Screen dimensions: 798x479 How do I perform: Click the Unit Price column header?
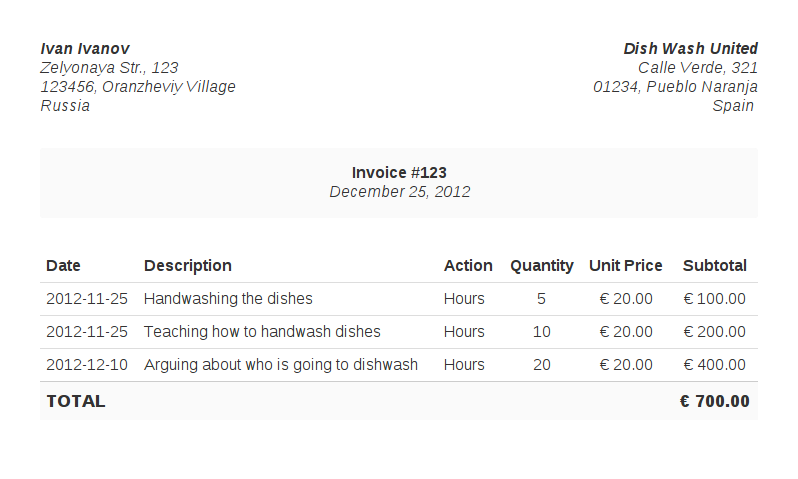point(625,266)
